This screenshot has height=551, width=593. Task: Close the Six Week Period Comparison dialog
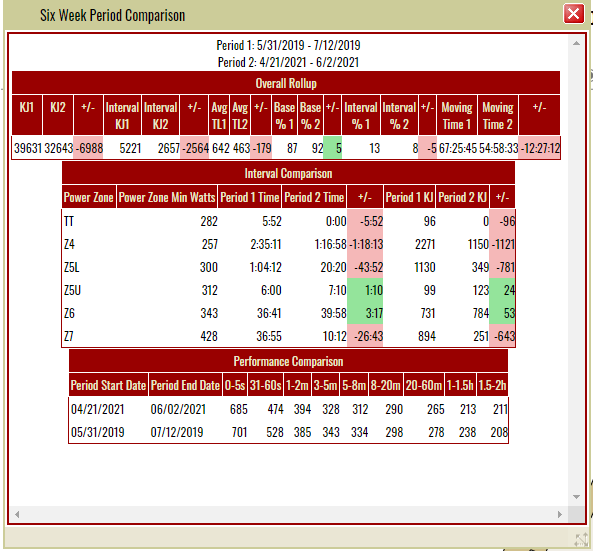[x=573, y=14]
